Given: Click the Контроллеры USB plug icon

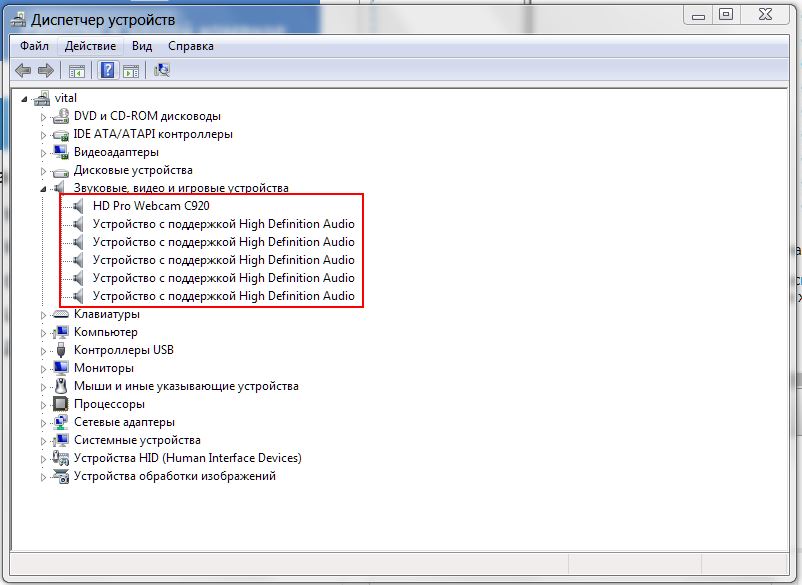Looking at the screenshot, I should [x=61, y=350].
